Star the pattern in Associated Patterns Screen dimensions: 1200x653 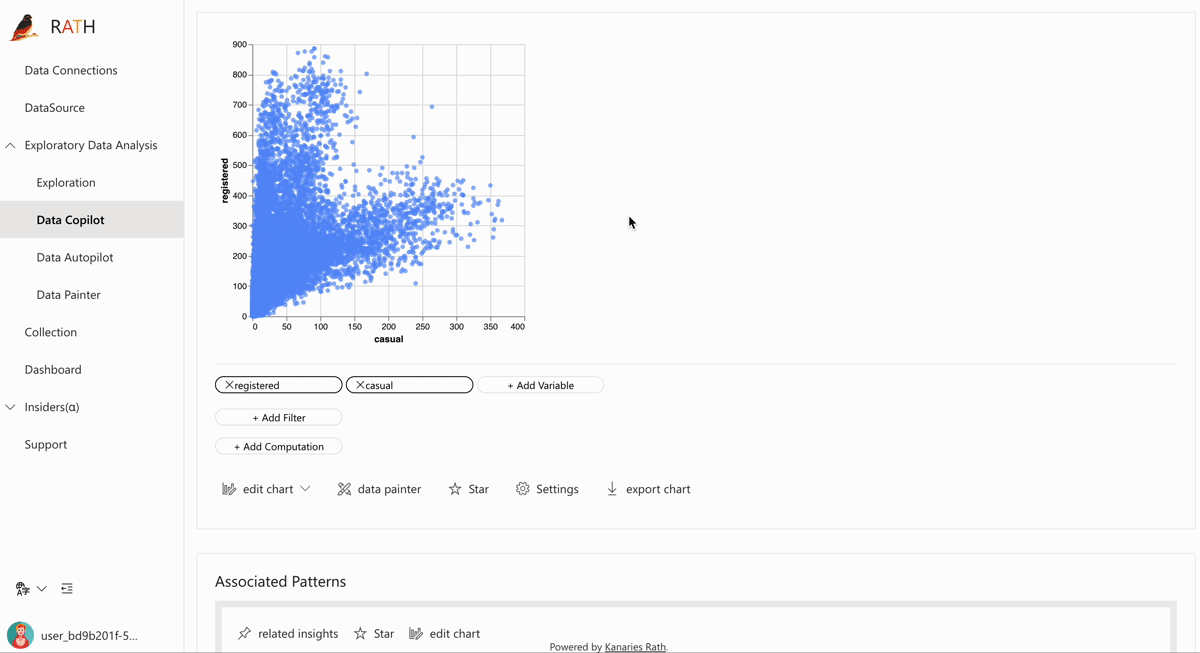pyautogui.click(x=373, y=633)
